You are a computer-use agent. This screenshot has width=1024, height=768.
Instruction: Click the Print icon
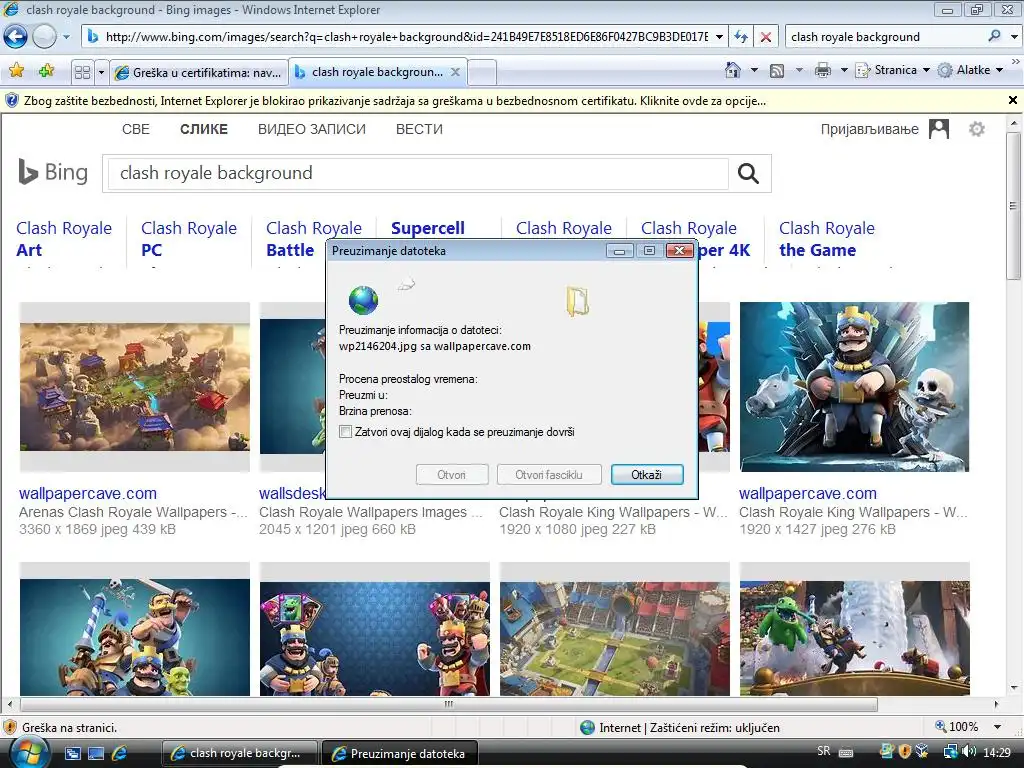823,70
